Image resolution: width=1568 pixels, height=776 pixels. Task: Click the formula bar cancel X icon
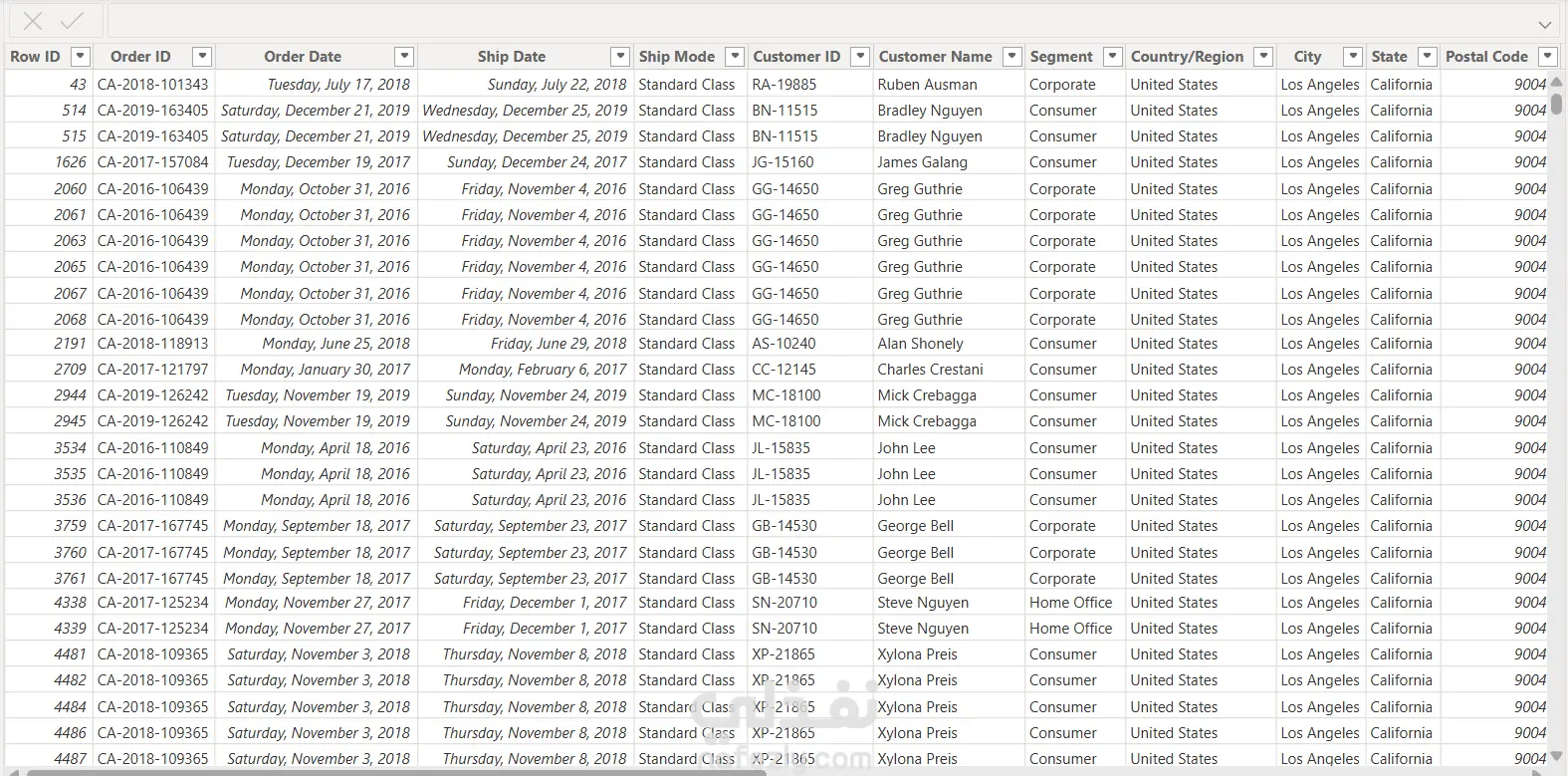coord(33,21)
